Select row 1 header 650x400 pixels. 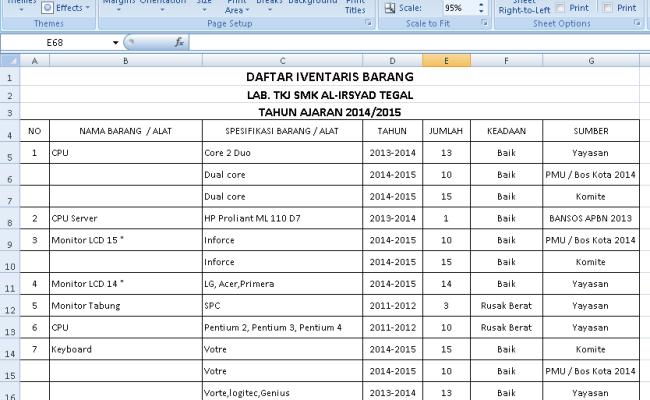point(10,77)
